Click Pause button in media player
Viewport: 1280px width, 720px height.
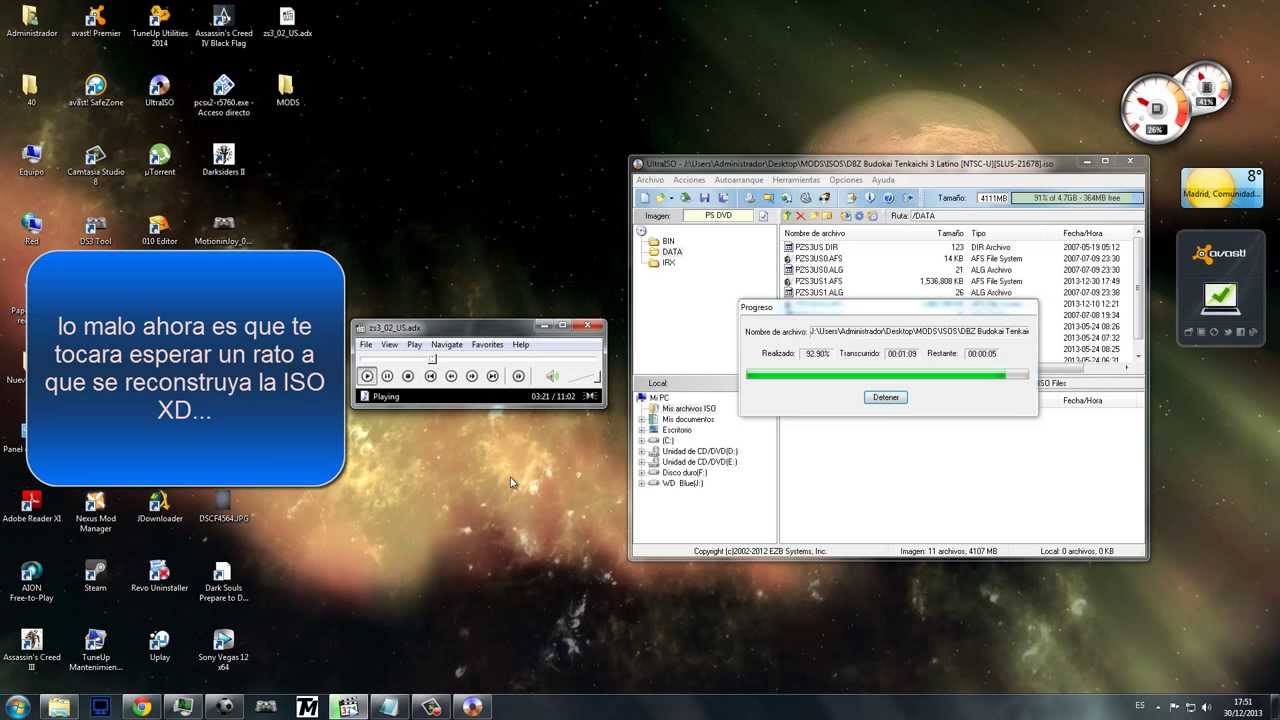[387, 376]
